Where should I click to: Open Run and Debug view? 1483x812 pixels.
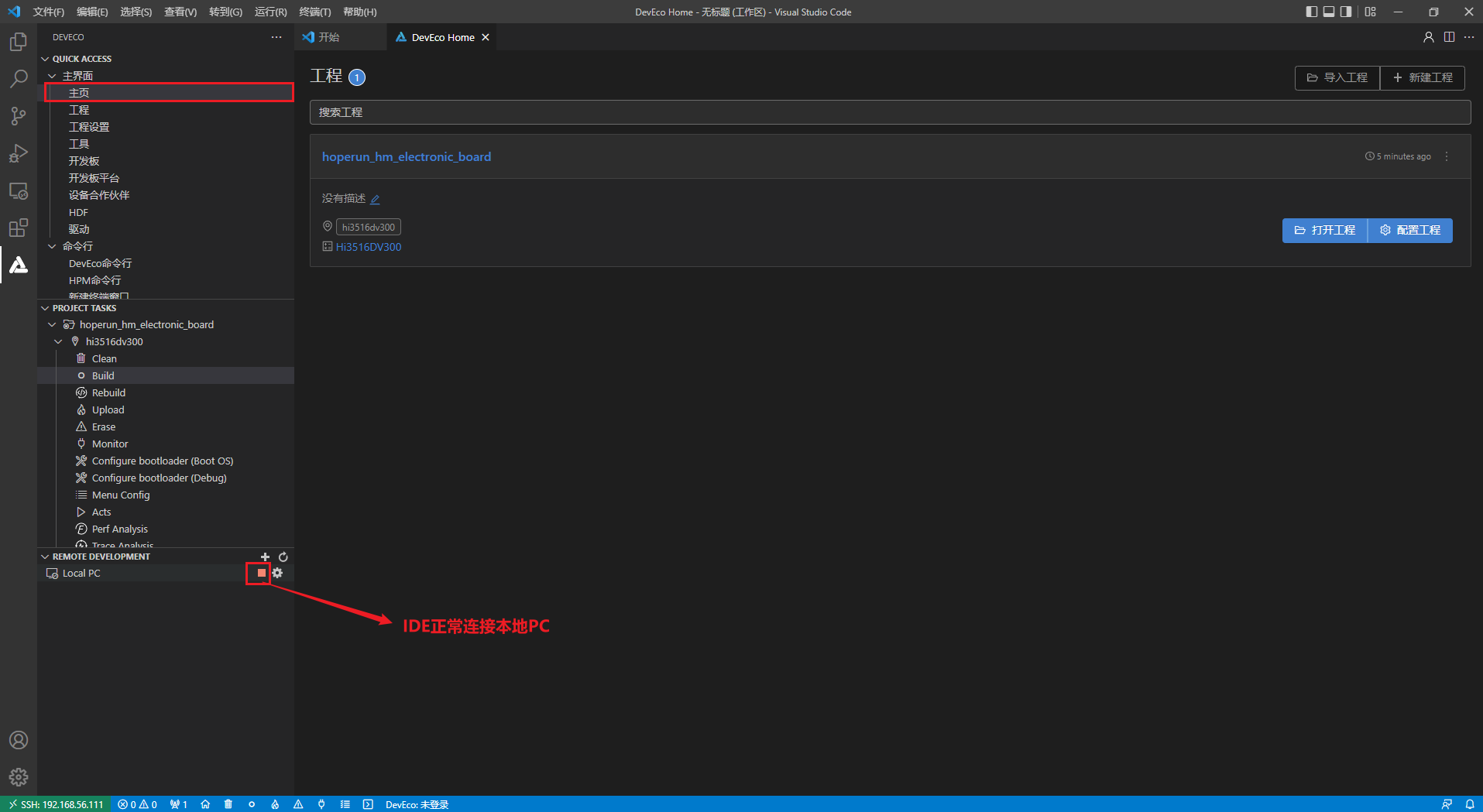pos(19,153)
